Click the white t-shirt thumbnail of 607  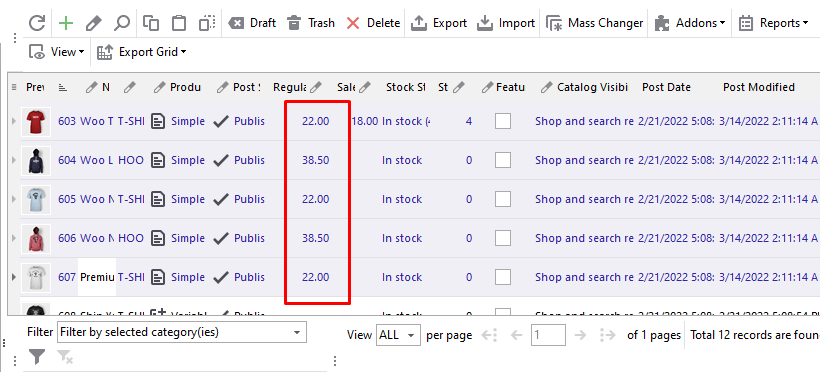pyautogui.click(x=36, y=277)
